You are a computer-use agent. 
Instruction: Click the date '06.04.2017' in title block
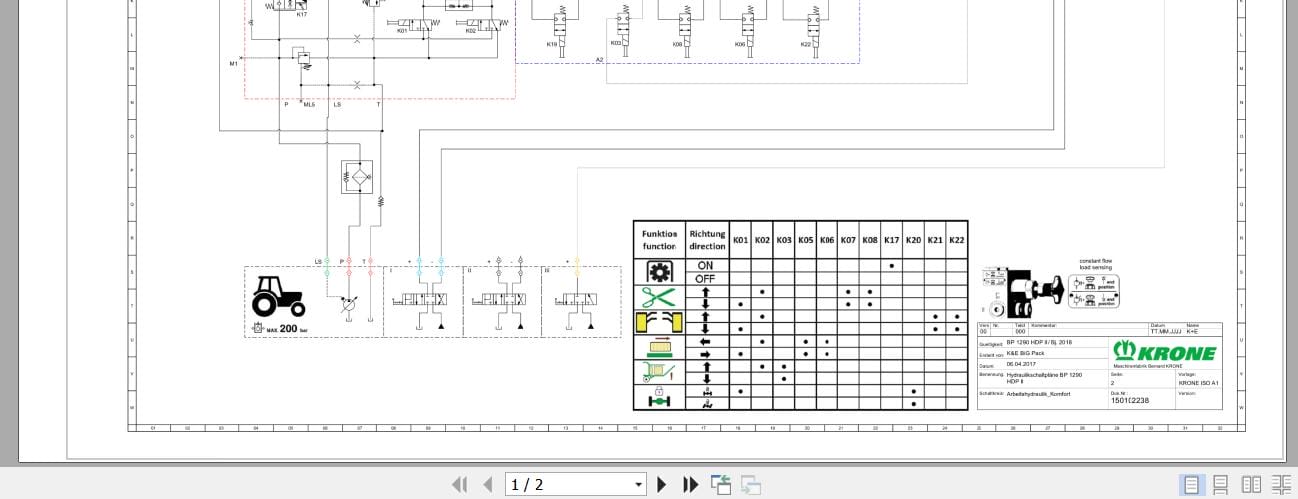point(1023,365)
